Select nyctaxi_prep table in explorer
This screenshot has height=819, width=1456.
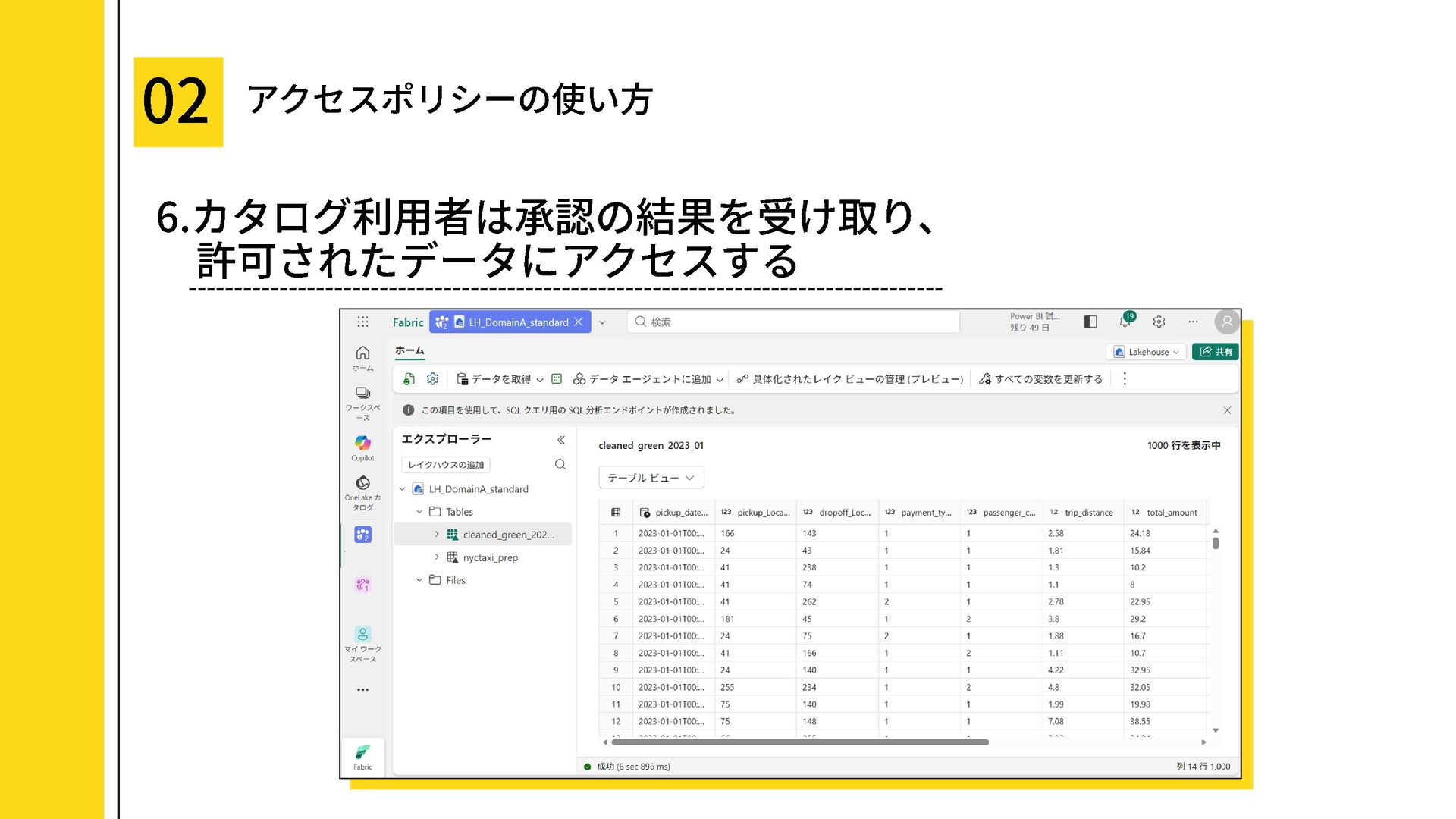coord(490,557)
